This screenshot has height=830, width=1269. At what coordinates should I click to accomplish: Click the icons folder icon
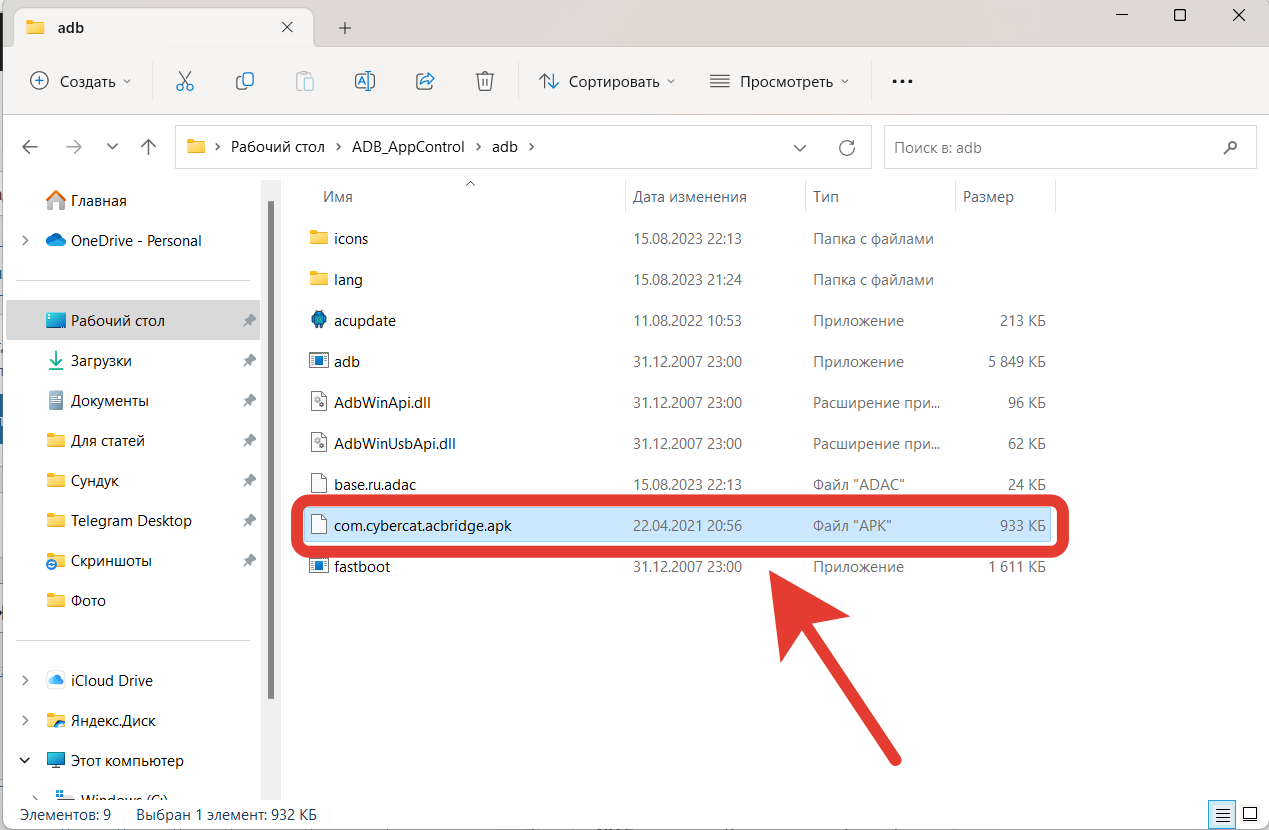pos(318,238)
